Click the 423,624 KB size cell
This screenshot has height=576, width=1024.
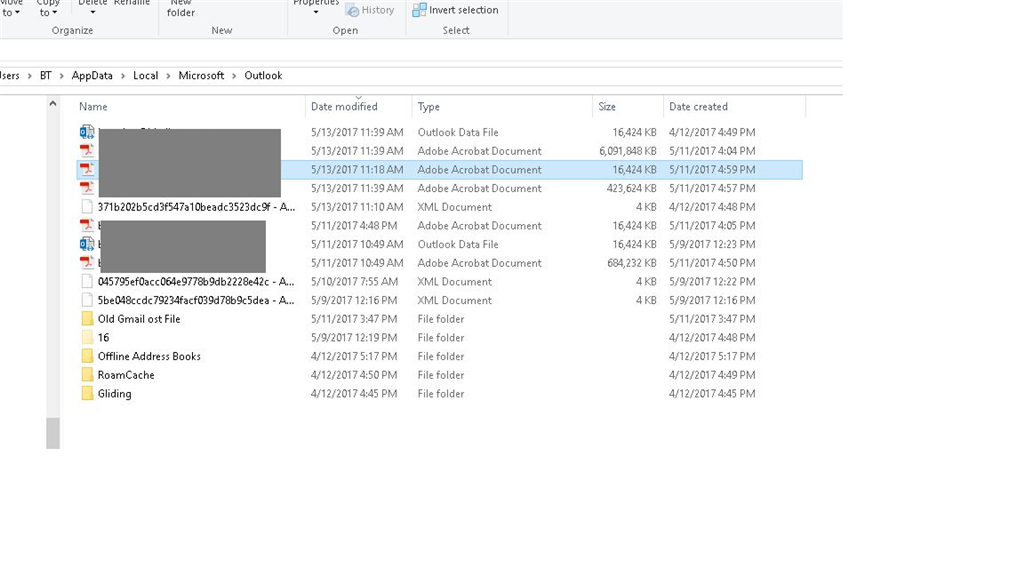coord(632,188)
